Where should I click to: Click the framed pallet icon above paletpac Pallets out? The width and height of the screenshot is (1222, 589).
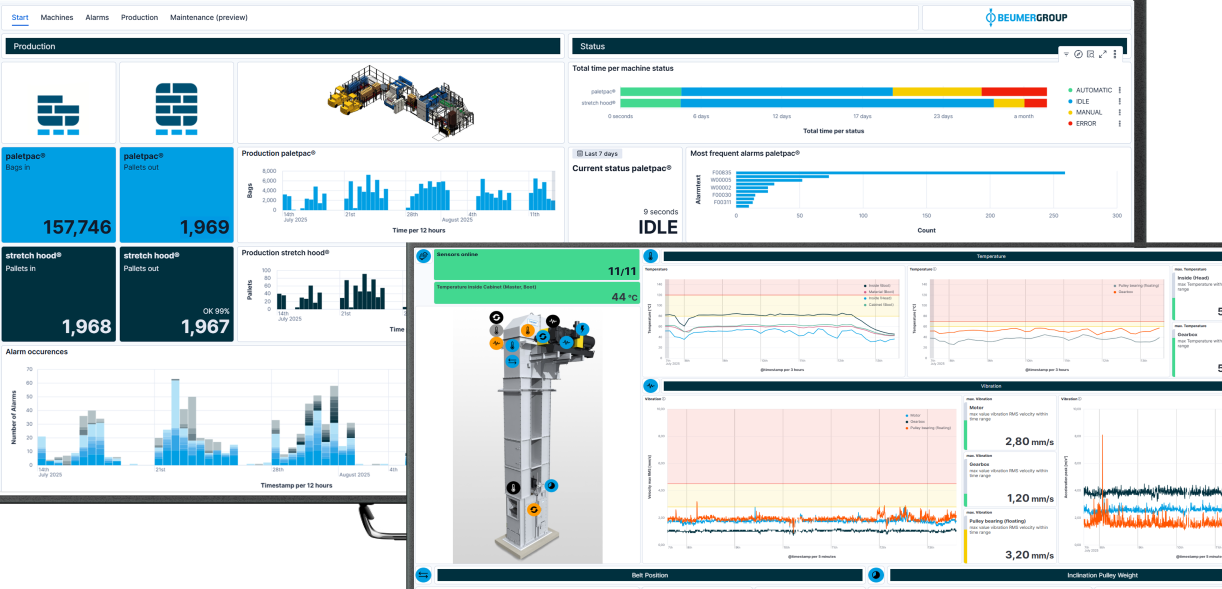coord(176,107)
